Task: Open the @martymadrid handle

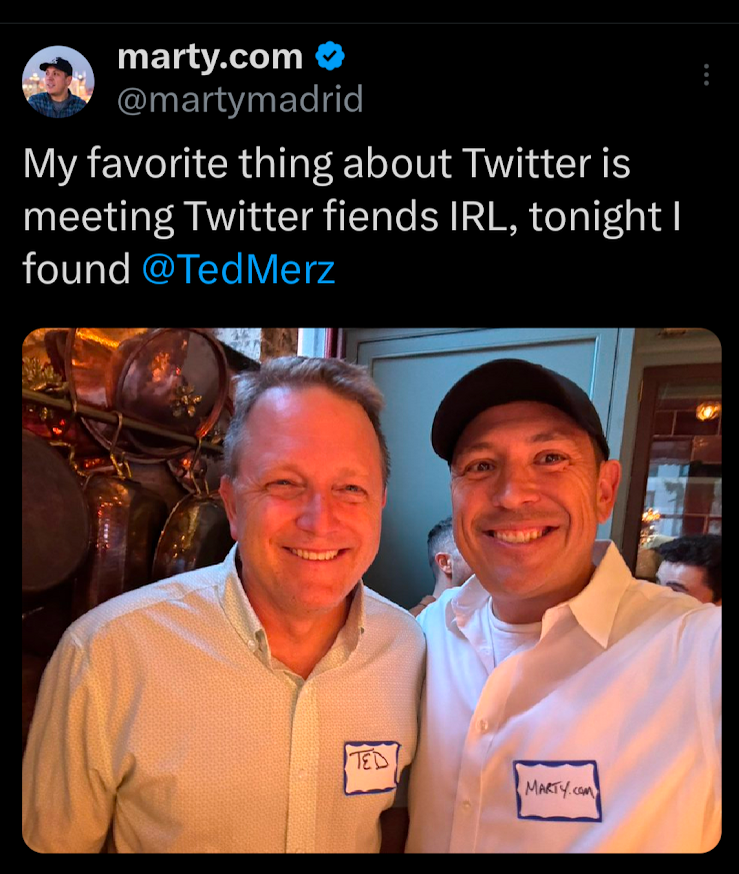Action: pyautogui.click(x=240, y=100)
